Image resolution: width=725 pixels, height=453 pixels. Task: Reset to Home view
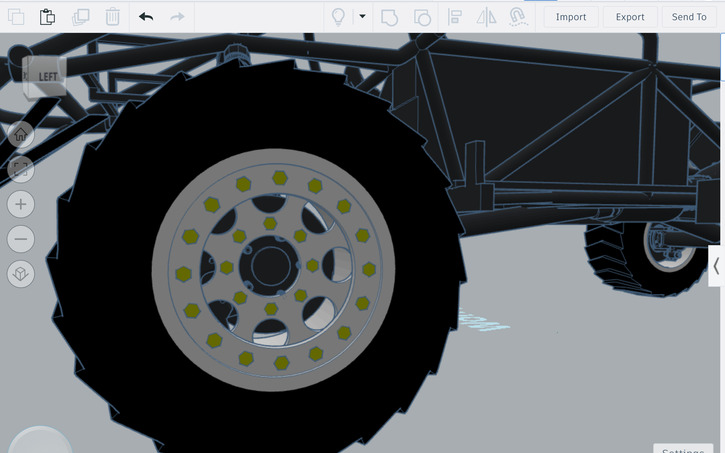(x=21, y=135)
